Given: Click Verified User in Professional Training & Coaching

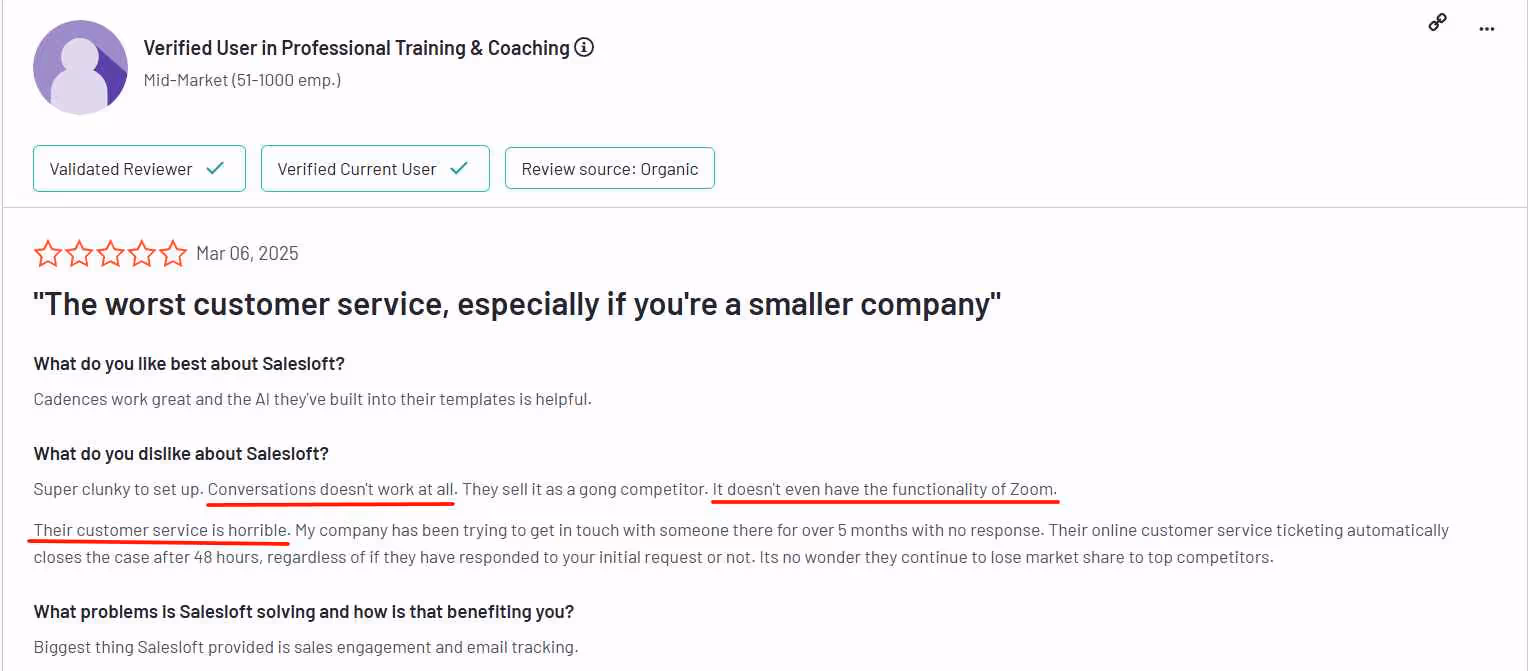Looking at the screenshot, I should (x=356, y=47).
